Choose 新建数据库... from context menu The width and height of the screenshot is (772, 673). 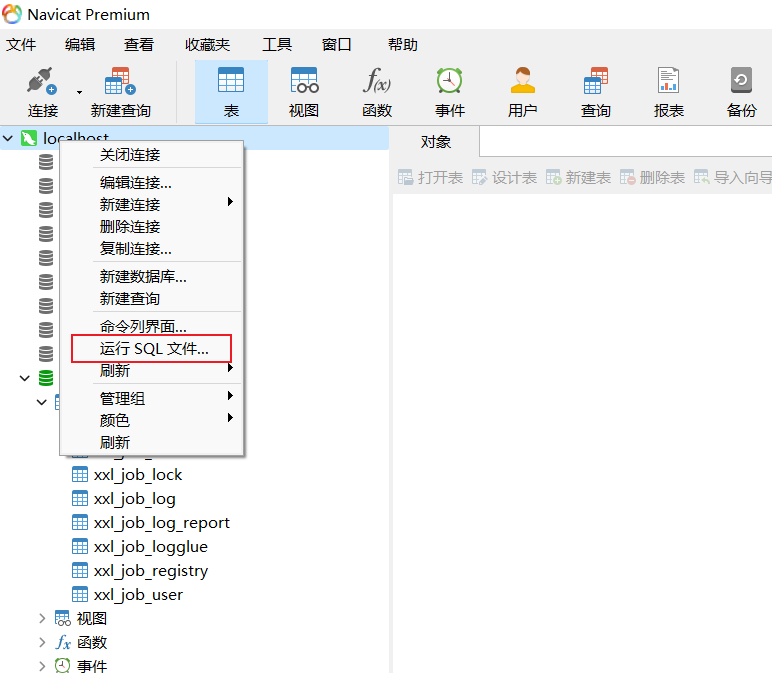151,277
